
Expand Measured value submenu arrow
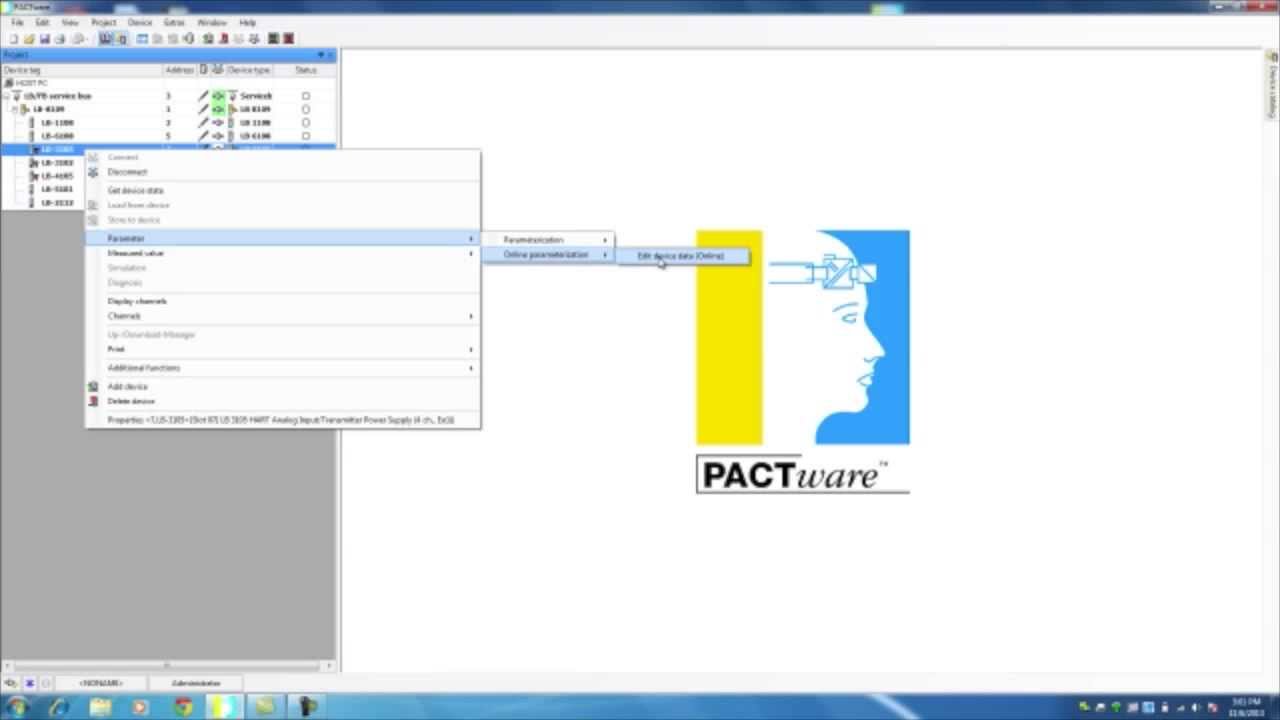click(471, 254)
